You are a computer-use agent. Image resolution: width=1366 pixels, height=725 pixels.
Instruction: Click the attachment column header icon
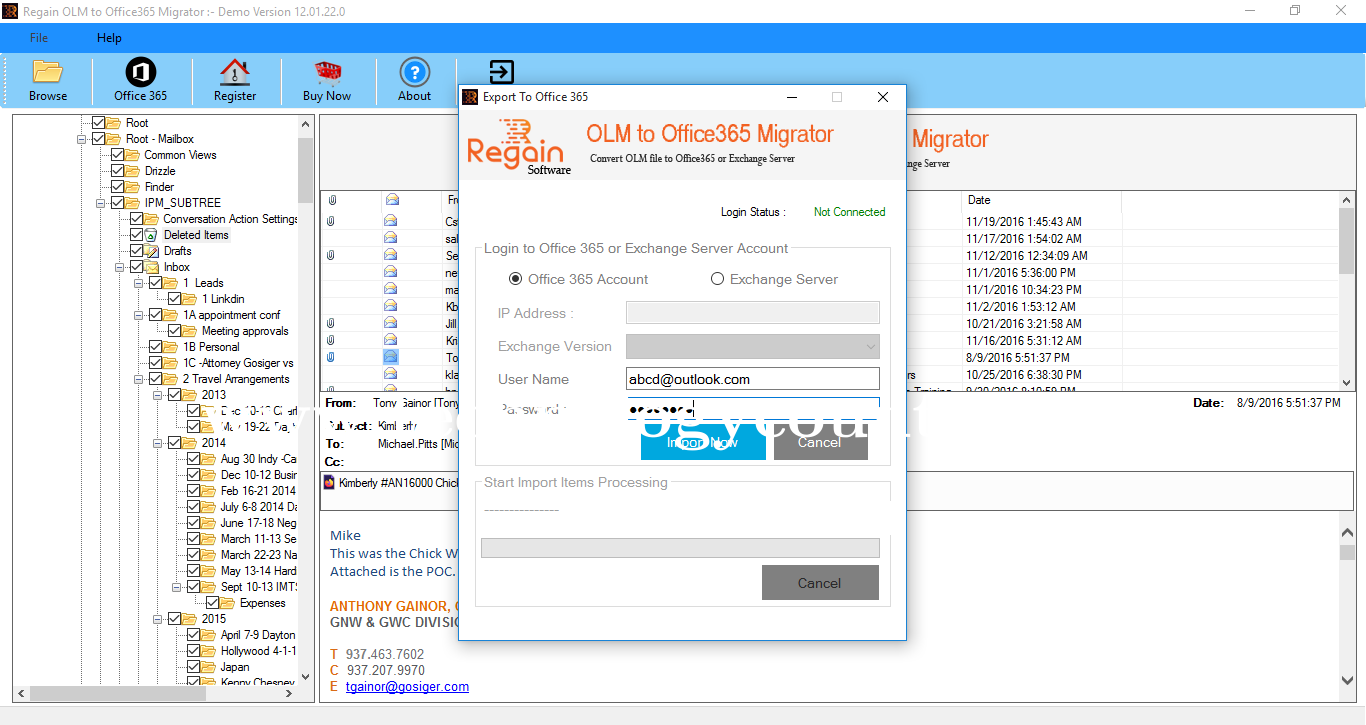(331, 200)
